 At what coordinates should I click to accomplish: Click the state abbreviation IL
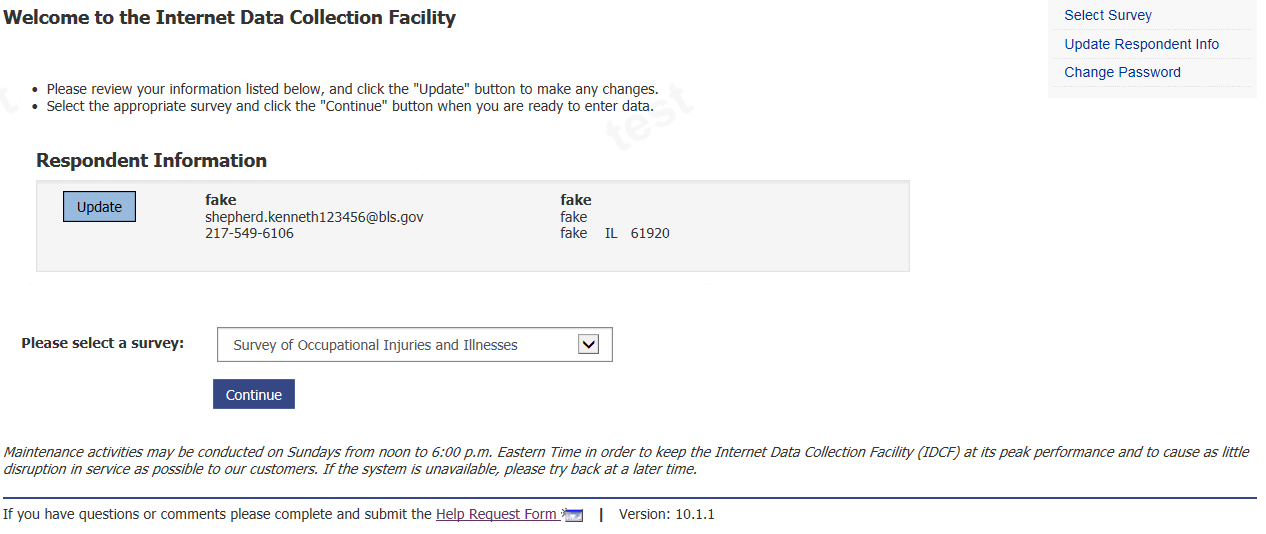(x=611, y=233)
